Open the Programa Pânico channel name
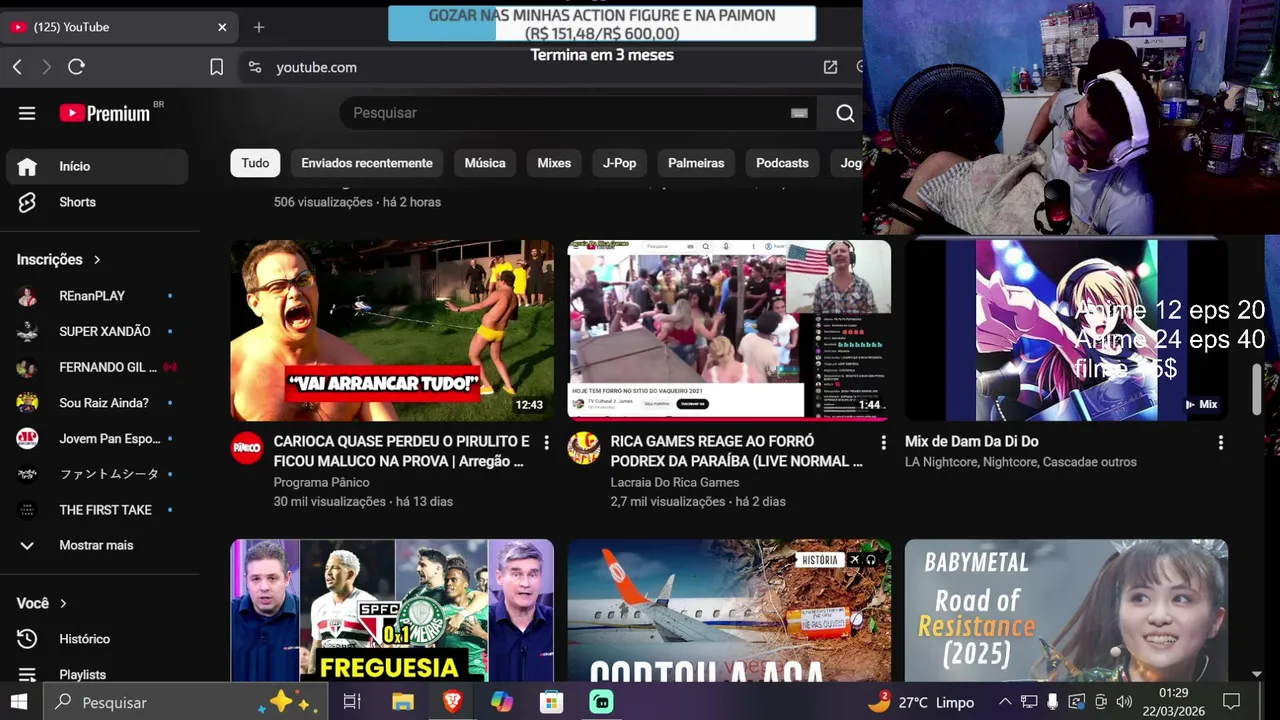This screenshot has height=720, width=1280. click(321, 482)
